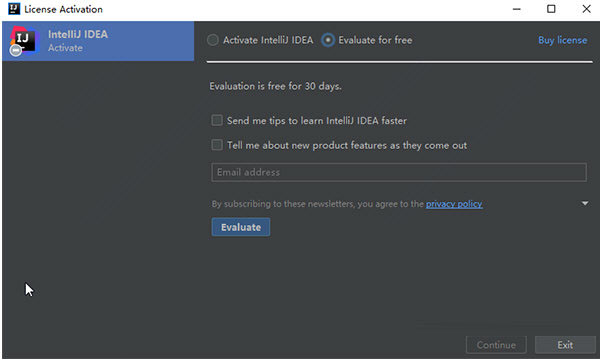
Task: Click the Evaluate button
Action: [241, 227]
